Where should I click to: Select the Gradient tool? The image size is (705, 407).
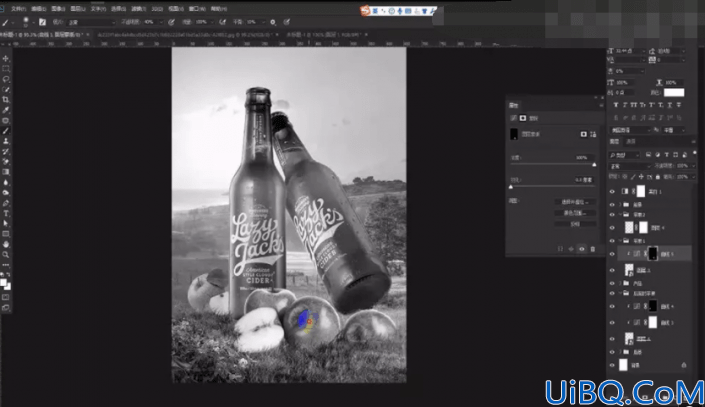pyautogui.click(x=6, y=172)
